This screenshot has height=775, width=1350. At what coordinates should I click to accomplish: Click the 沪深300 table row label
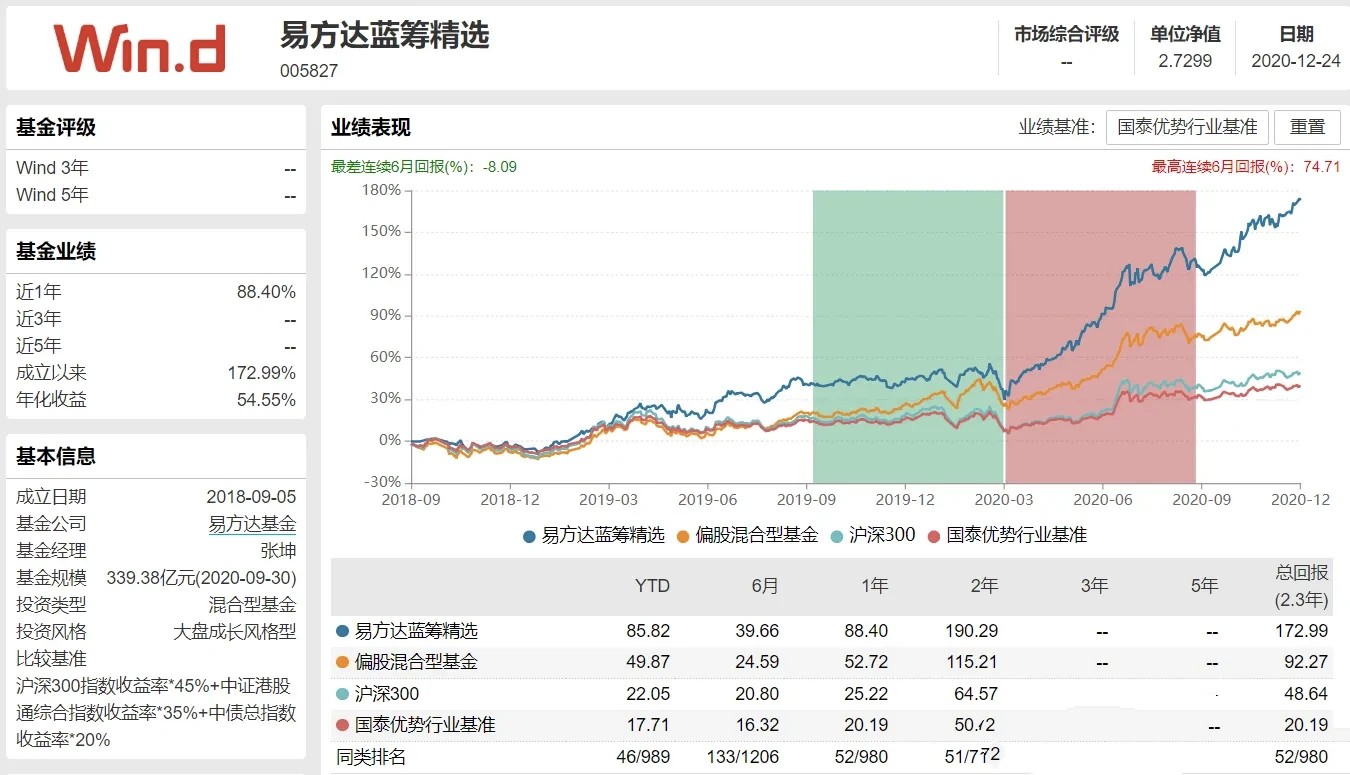387,694
